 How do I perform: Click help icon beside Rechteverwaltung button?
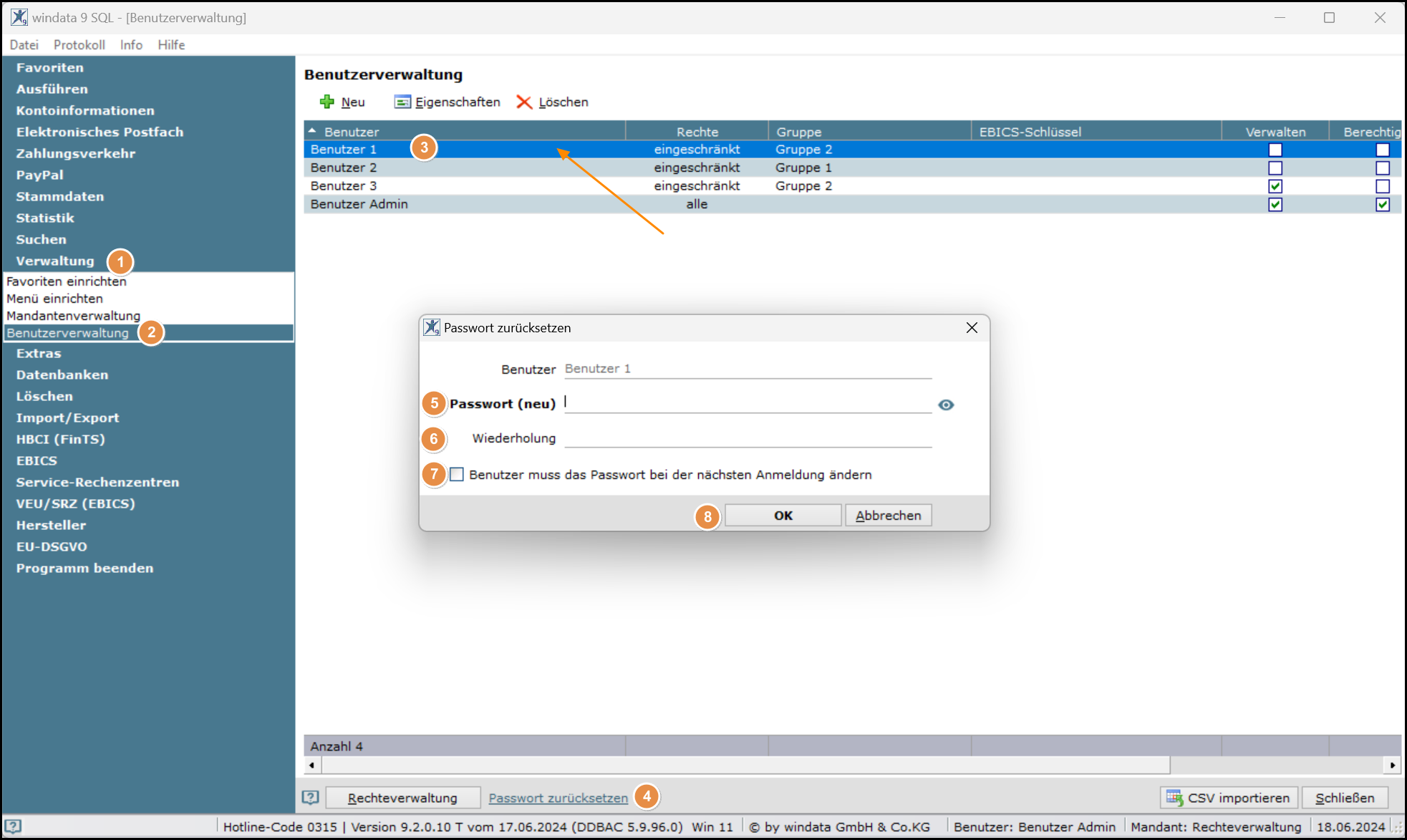pos(310,797)
